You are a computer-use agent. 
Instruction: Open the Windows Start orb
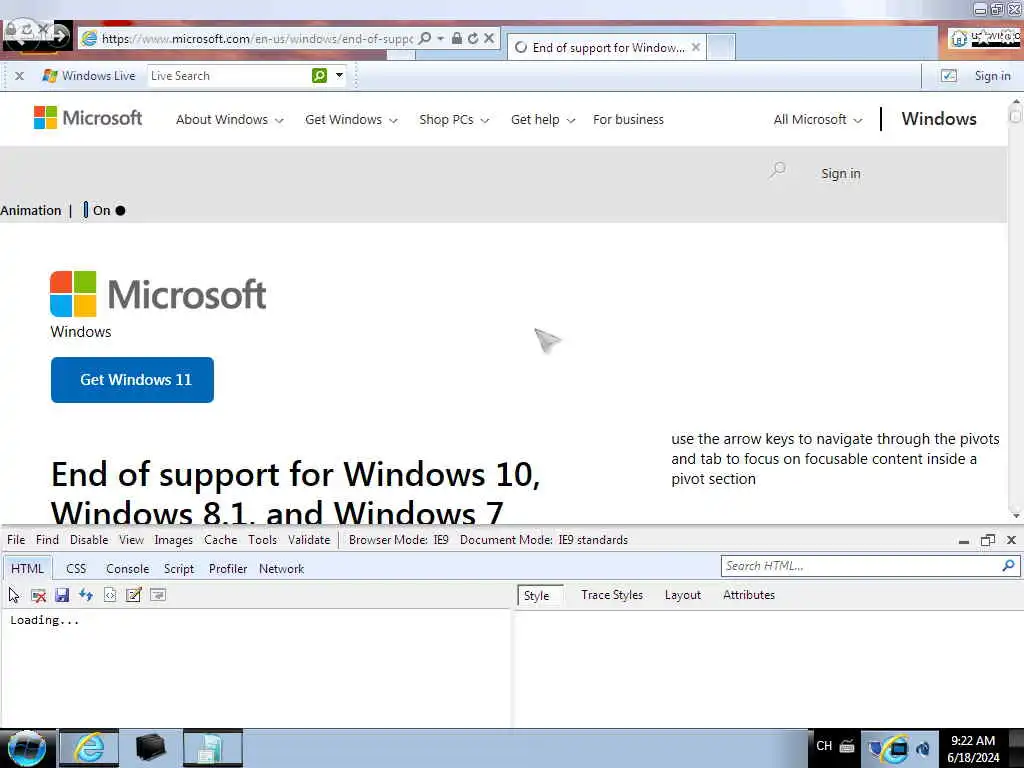27,748
